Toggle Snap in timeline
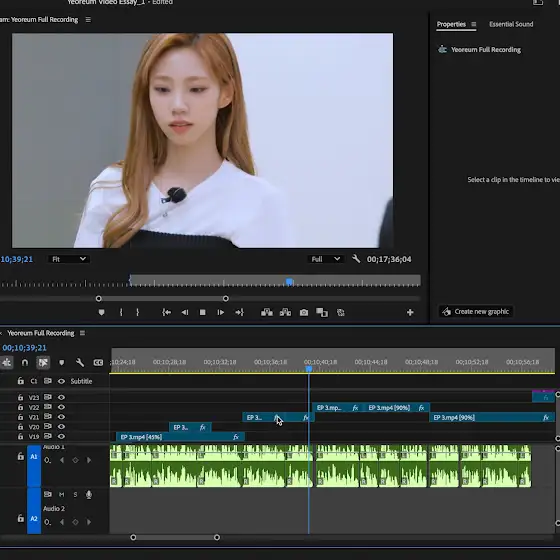The height and width of the screenshot is (560, 560). 25,363
